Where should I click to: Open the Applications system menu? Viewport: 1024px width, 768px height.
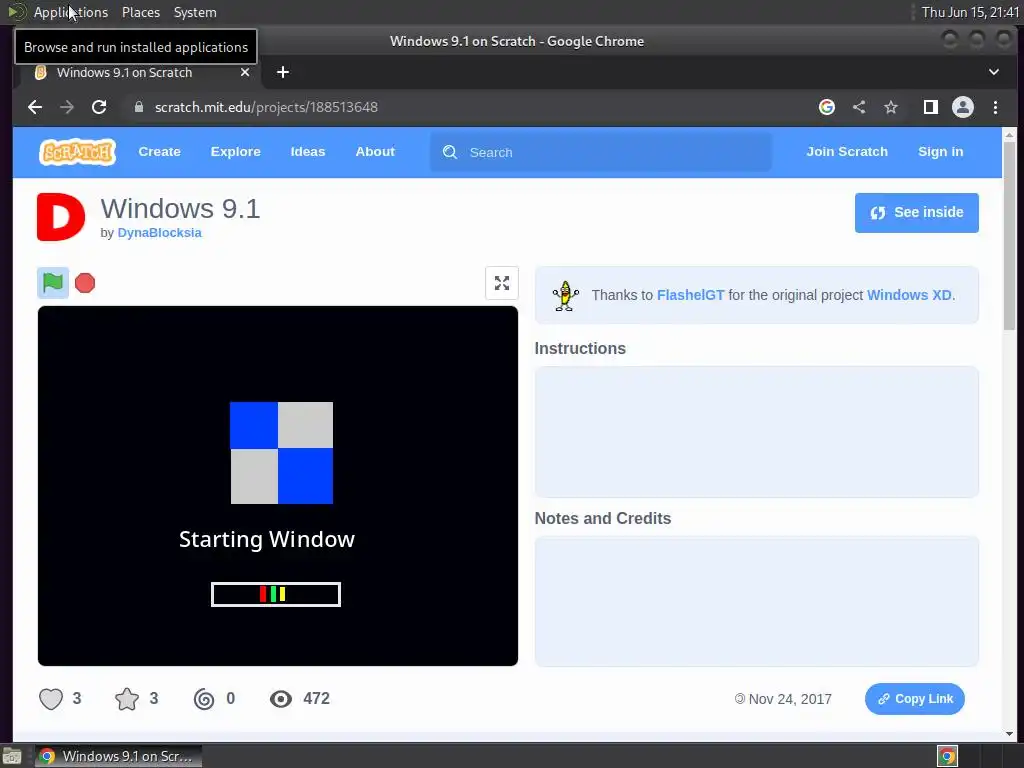71,12
